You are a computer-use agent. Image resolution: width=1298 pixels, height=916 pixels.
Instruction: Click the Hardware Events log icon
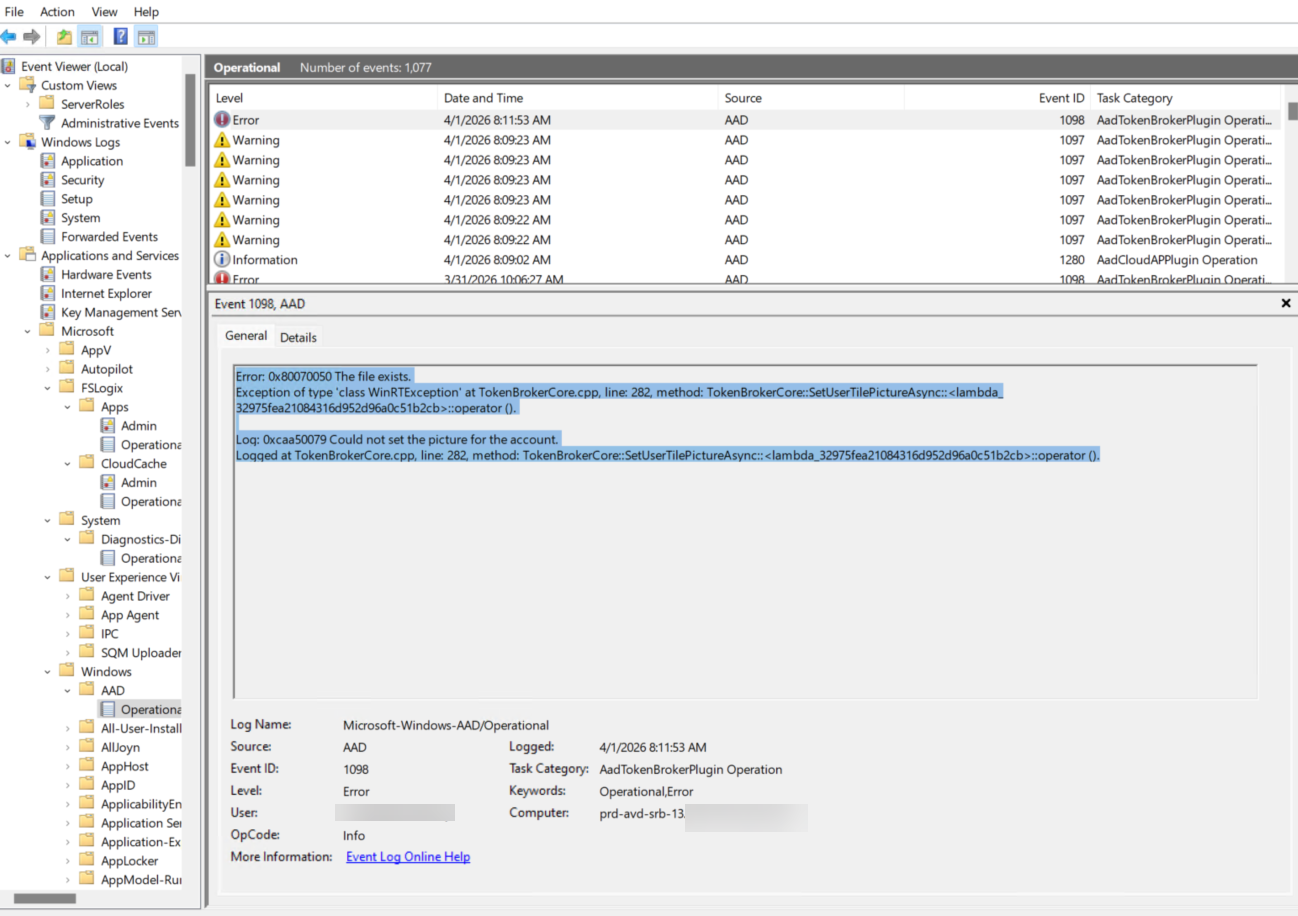(x=47, y=274)
